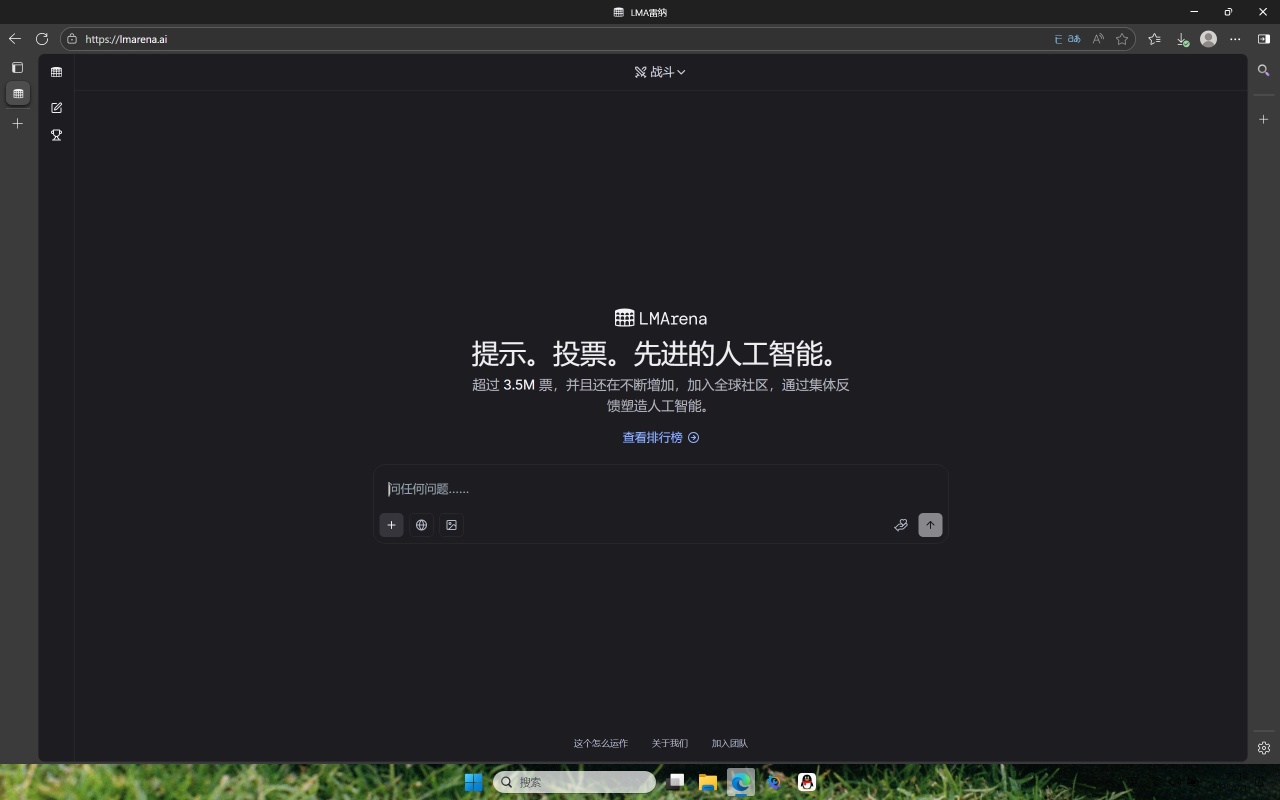Open the 这个怎么运作 footer link
This screenshot has width=1280, height=800.
click(x=600, y=743)
